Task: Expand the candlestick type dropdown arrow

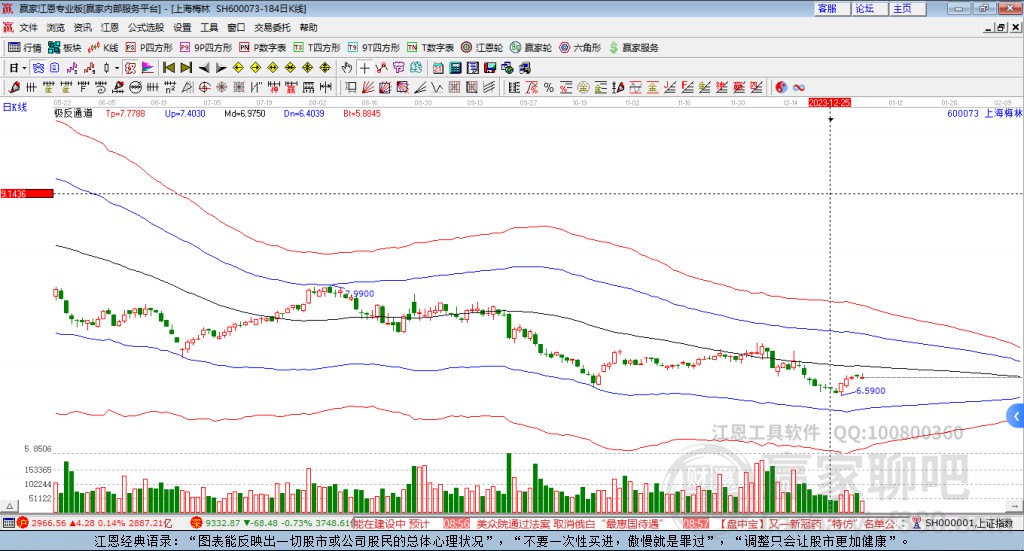Action: (118, 68)
